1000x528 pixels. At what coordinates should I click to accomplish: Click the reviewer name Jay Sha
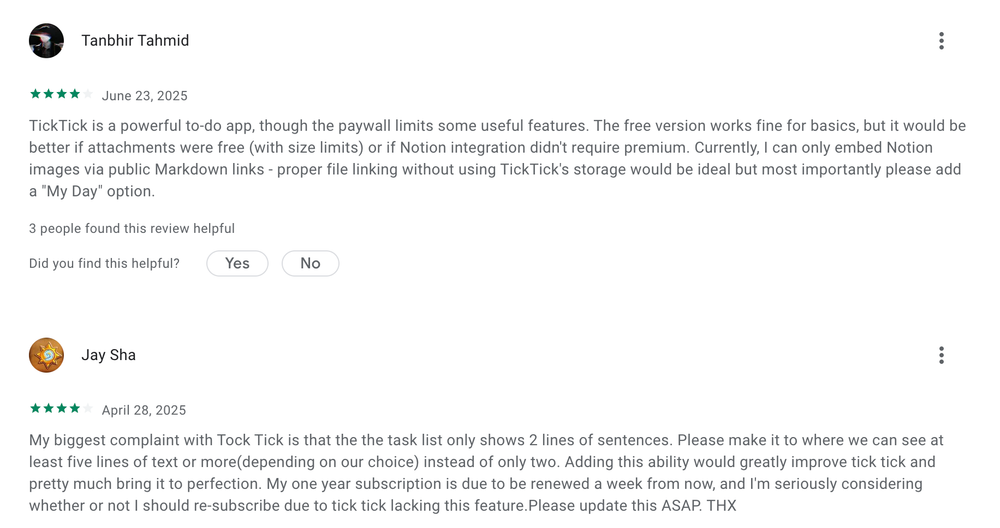click(x=108, y=355)
